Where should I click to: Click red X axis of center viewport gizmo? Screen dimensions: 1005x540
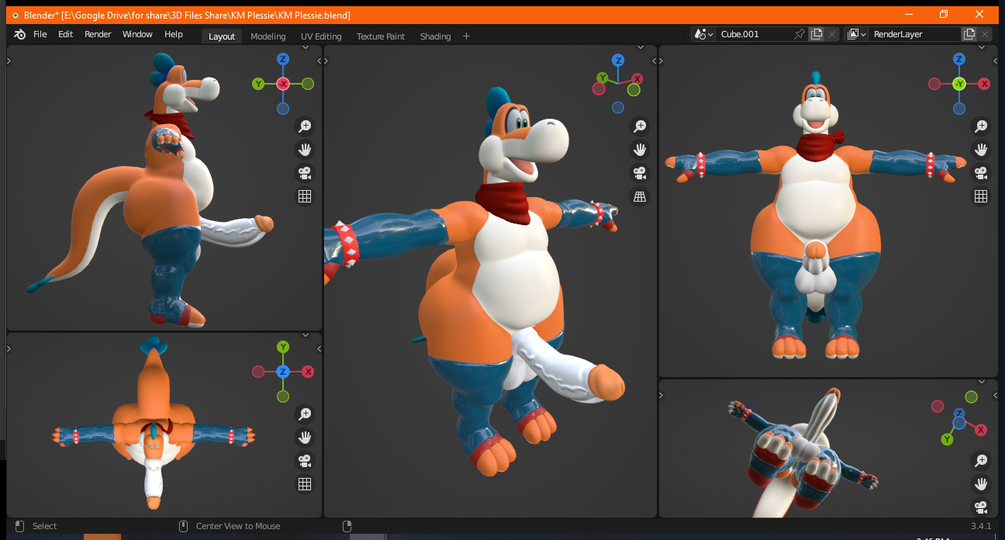(x=636, y=79)
